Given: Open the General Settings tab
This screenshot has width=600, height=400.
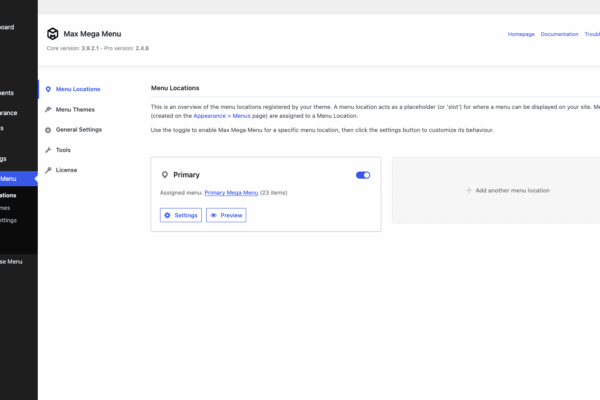Looking at the screenshot, I should click(79, 130).
